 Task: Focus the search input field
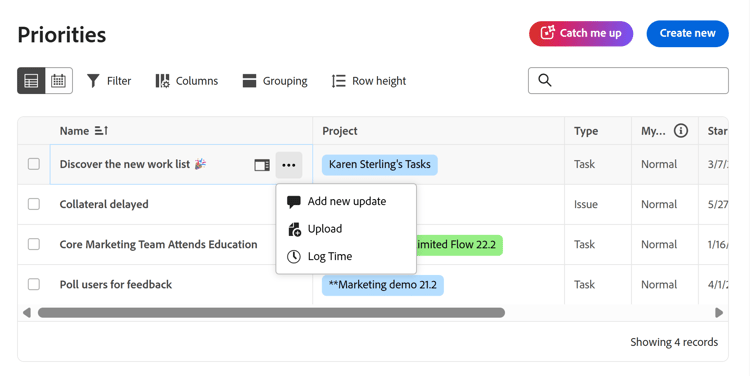[628, 80]
